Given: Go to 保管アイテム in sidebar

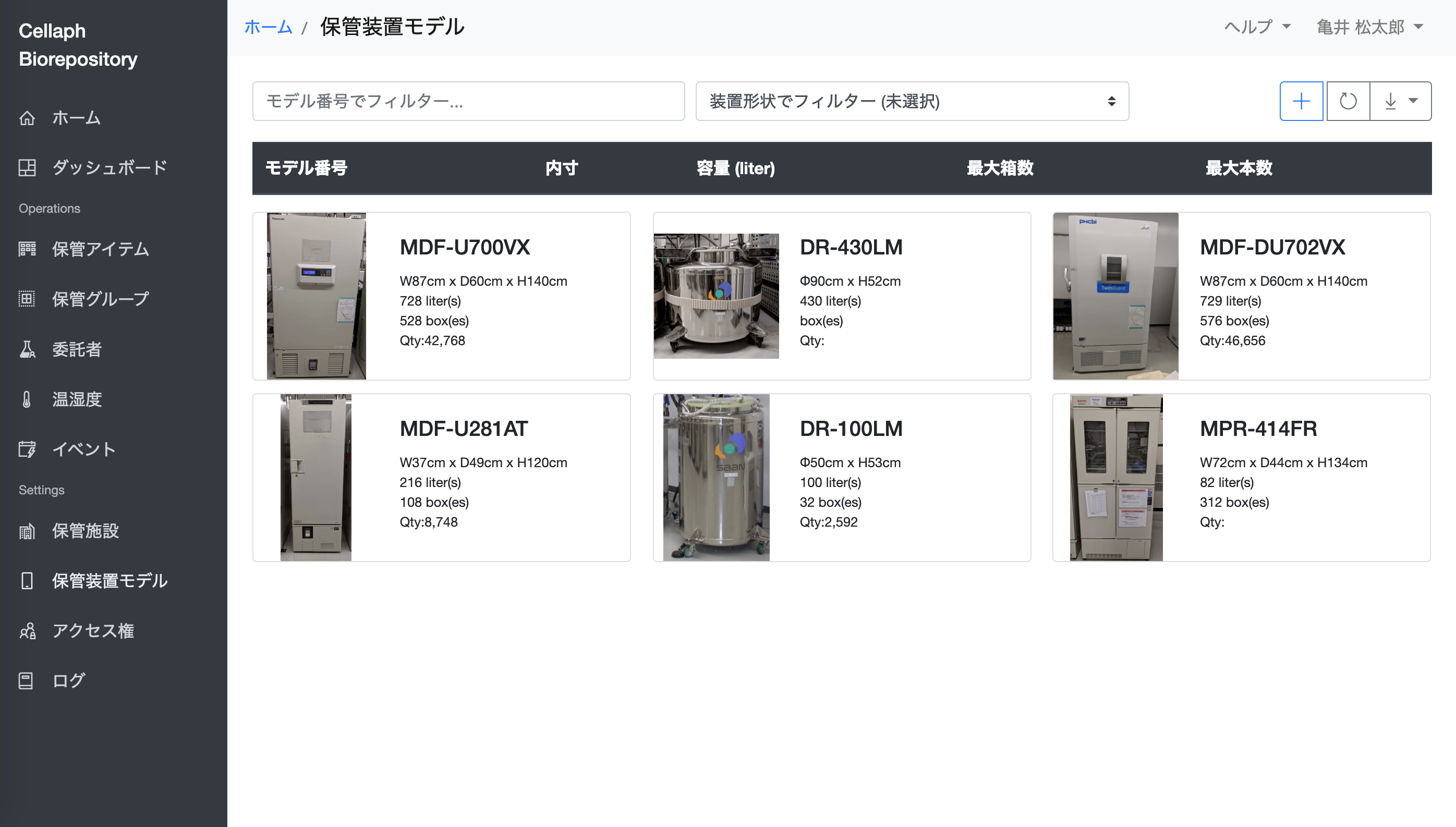Looking at the screenshot, I should click(100, 249).
